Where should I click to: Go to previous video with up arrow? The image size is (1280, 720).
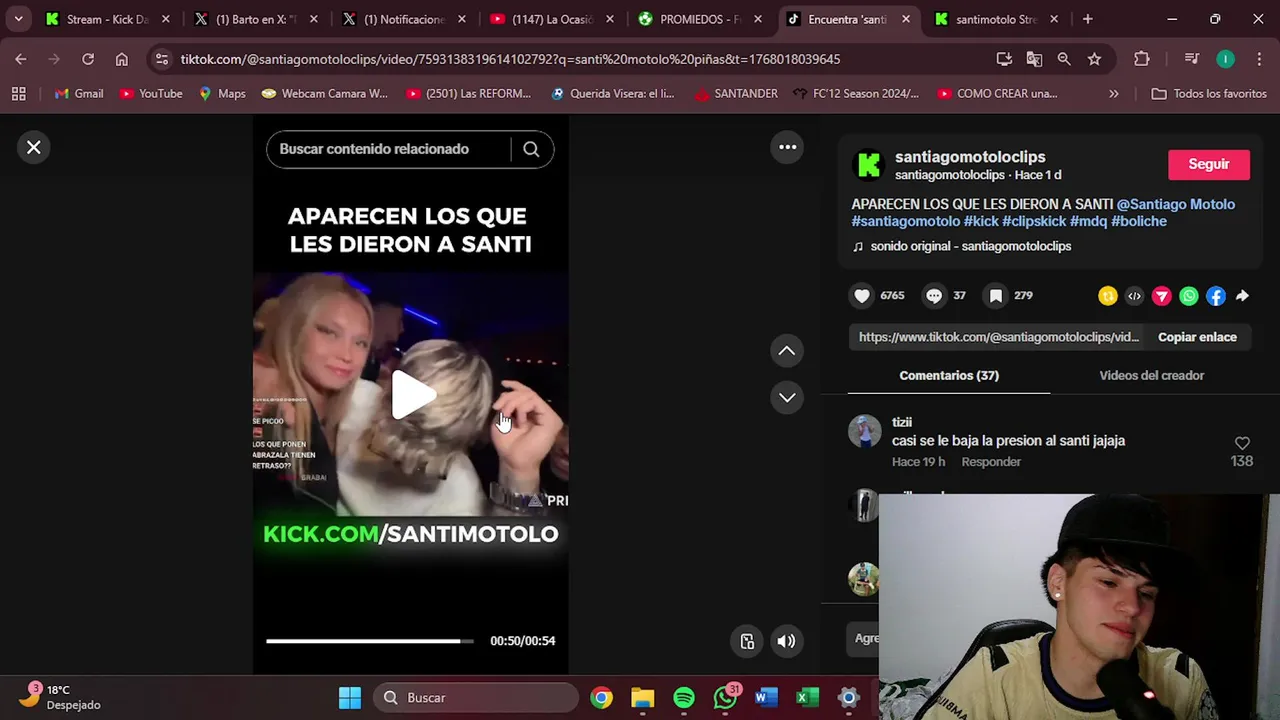(787, 351)
